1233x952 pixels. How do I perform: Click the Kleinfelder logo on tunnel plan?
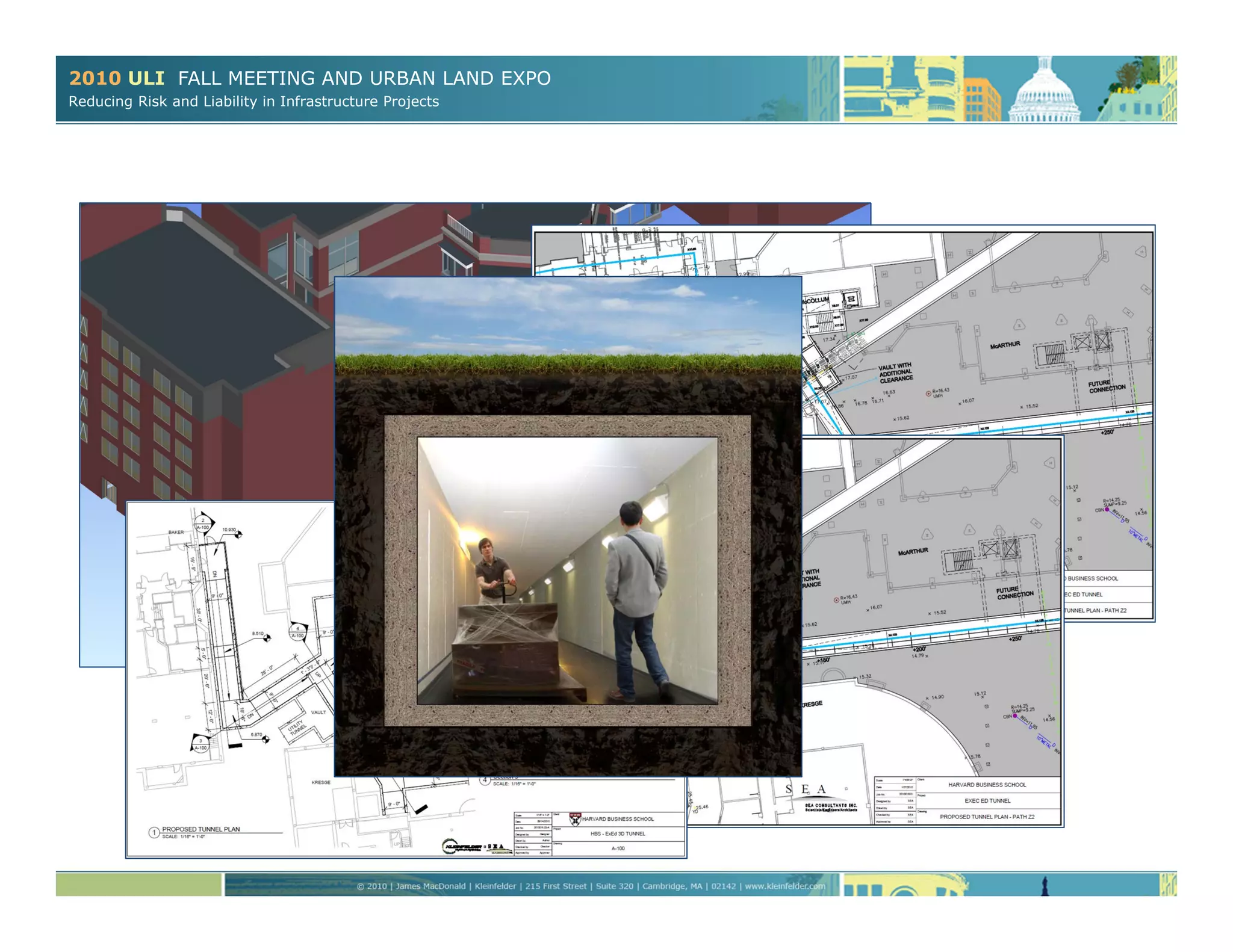click(x=462, y=847)
